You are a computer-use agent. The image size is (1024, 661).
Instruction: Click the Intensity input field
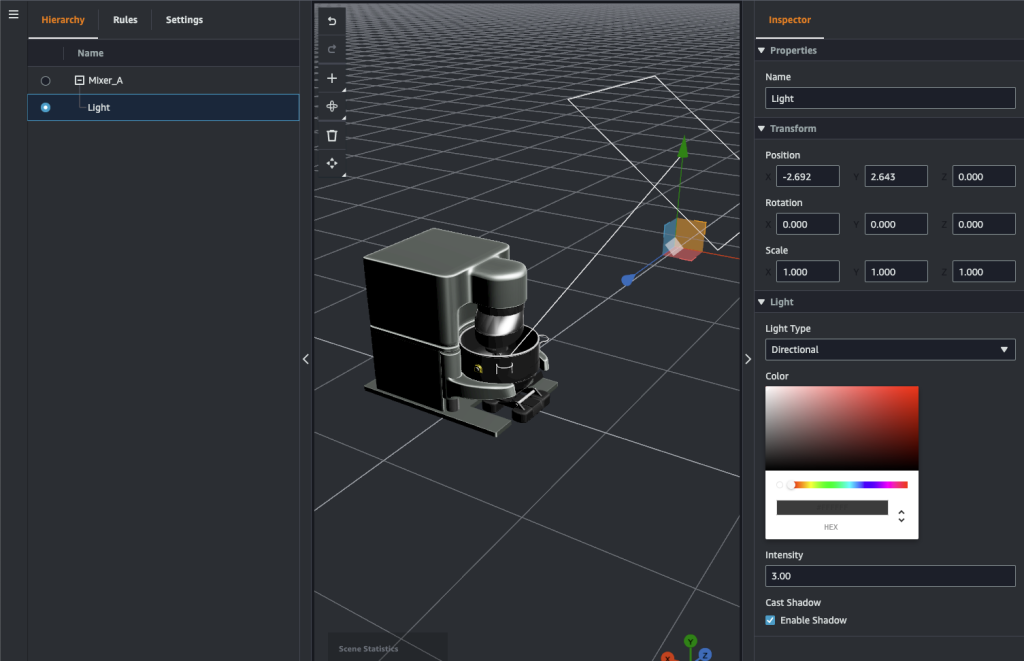(889, 576)
